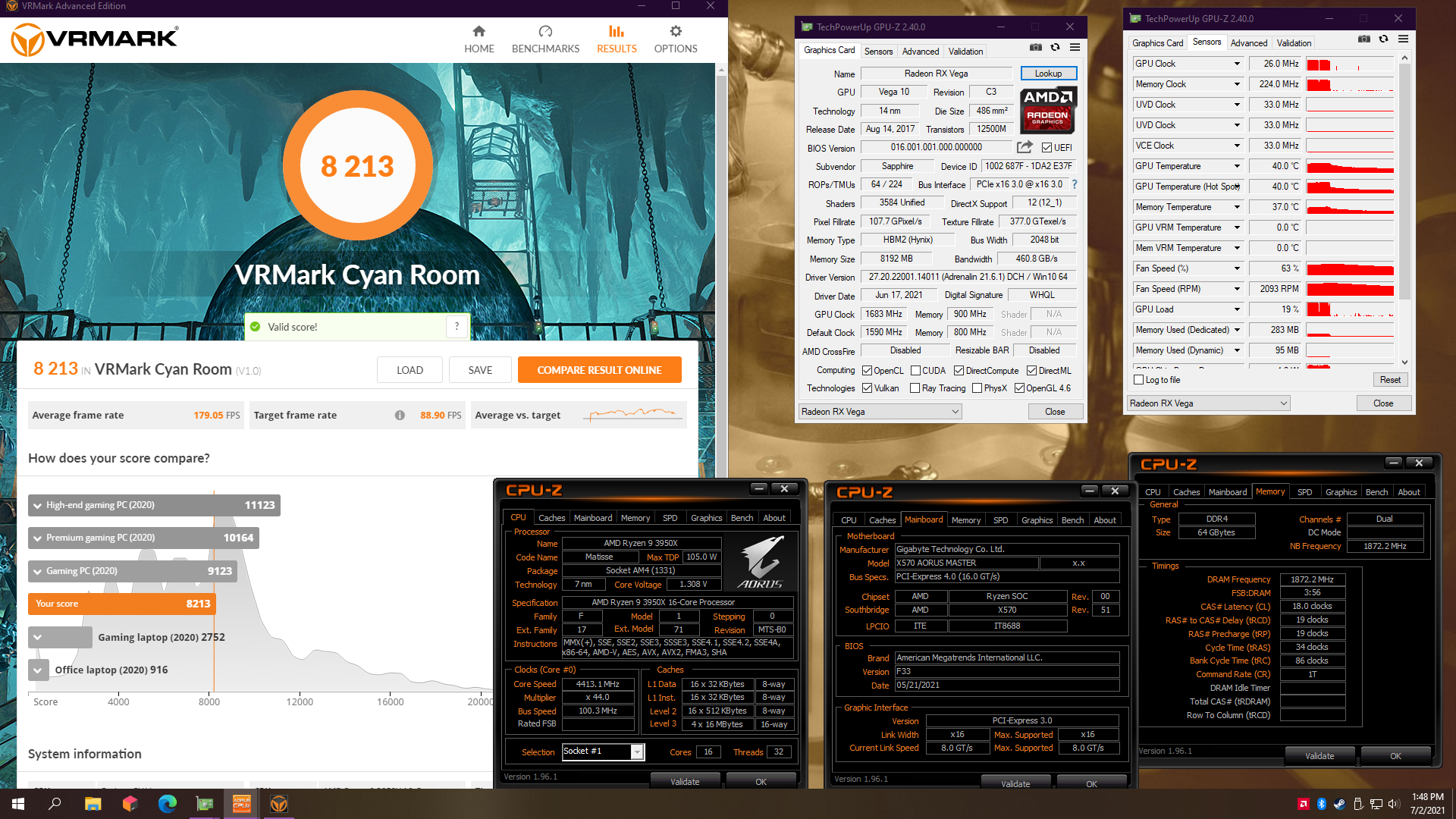
Task: Expand High-end gaming PC (2020) comparison
Action: coord(37,506)
